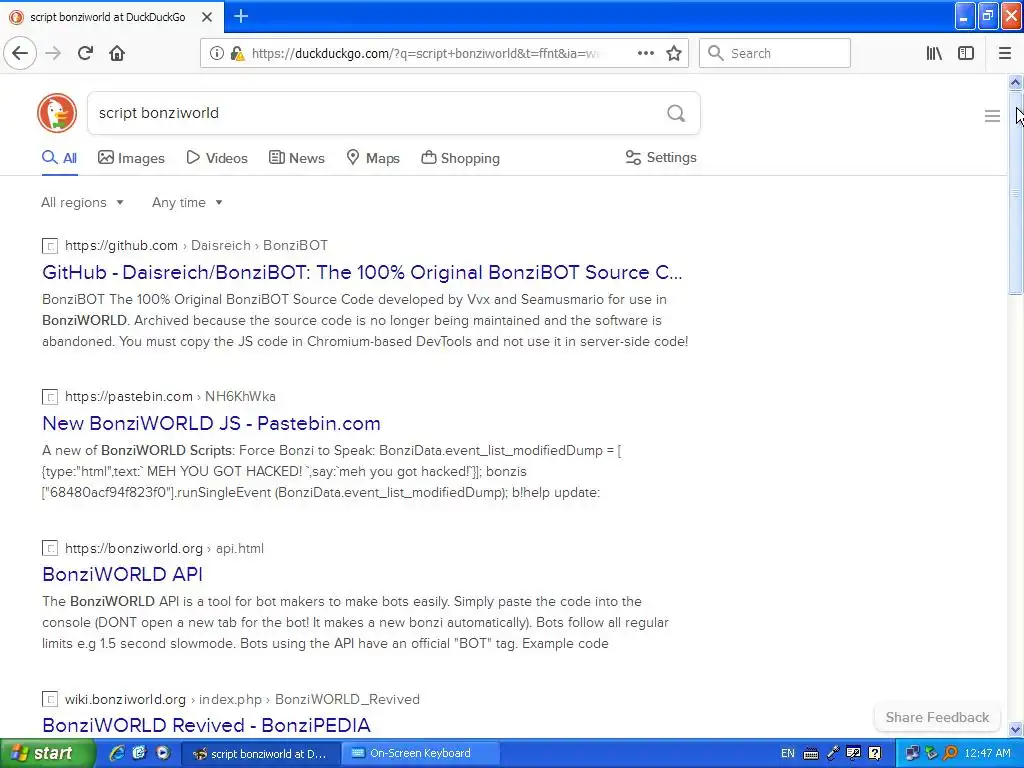
Task: Launch Internet Explorer from quick launch
Action: point(117,753)
